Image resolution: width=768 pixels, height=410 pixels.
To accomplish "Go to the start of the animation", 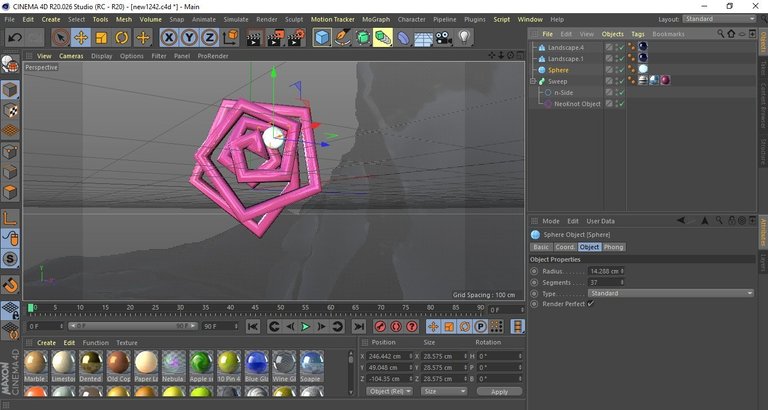I will [x=253, y=326].
